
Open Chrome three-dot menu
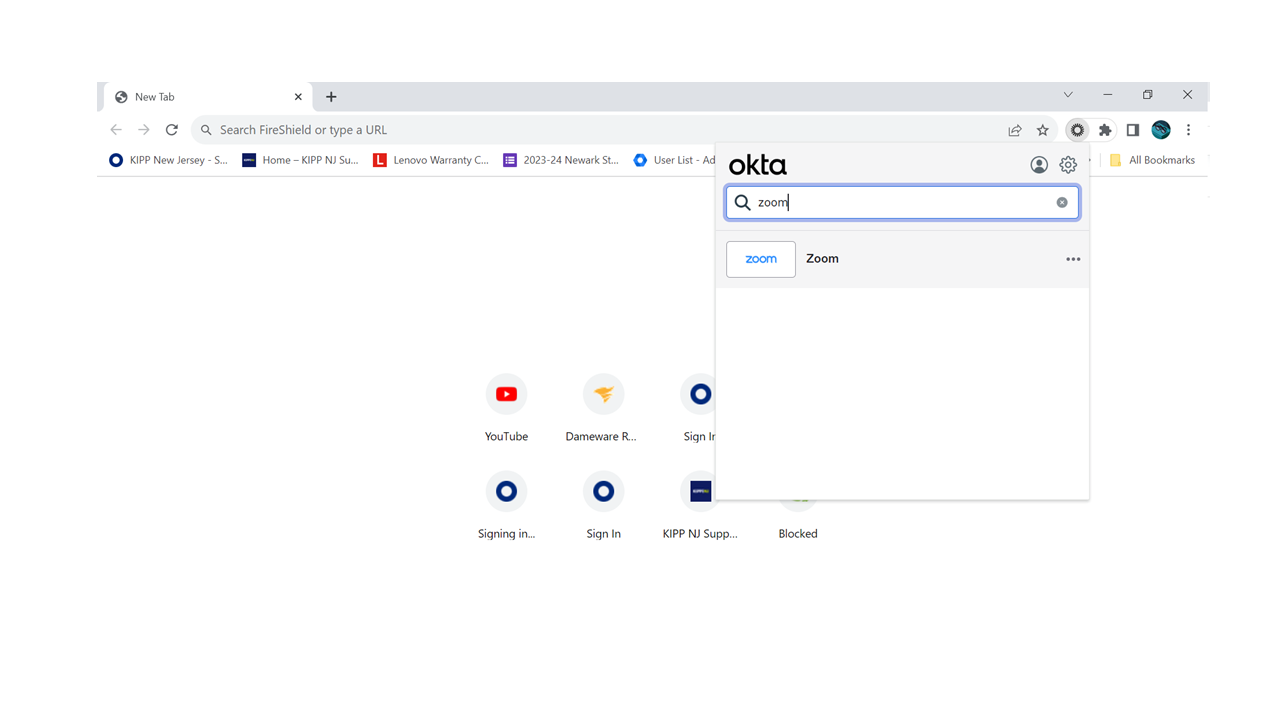coord(1188,130)
